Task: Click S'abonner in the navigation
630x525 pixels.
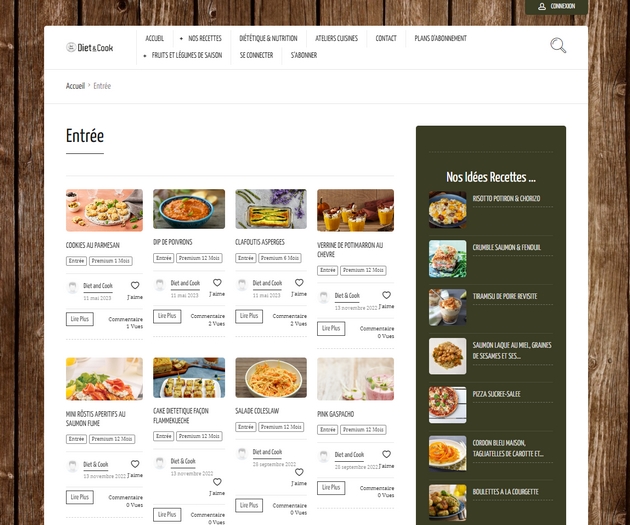Action: click(x=304, y=55)
